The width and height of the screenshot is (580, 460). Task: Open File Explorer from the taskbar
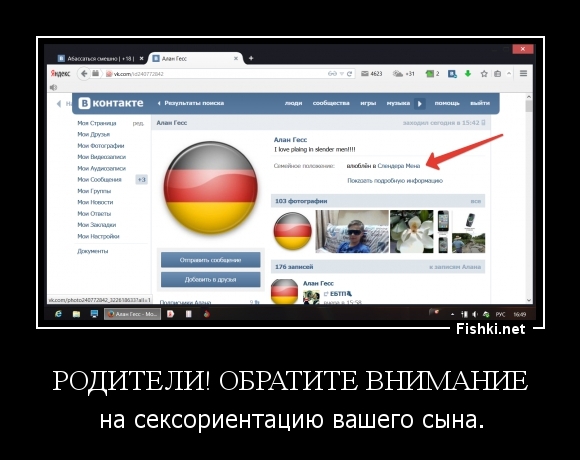click(76, 314)
